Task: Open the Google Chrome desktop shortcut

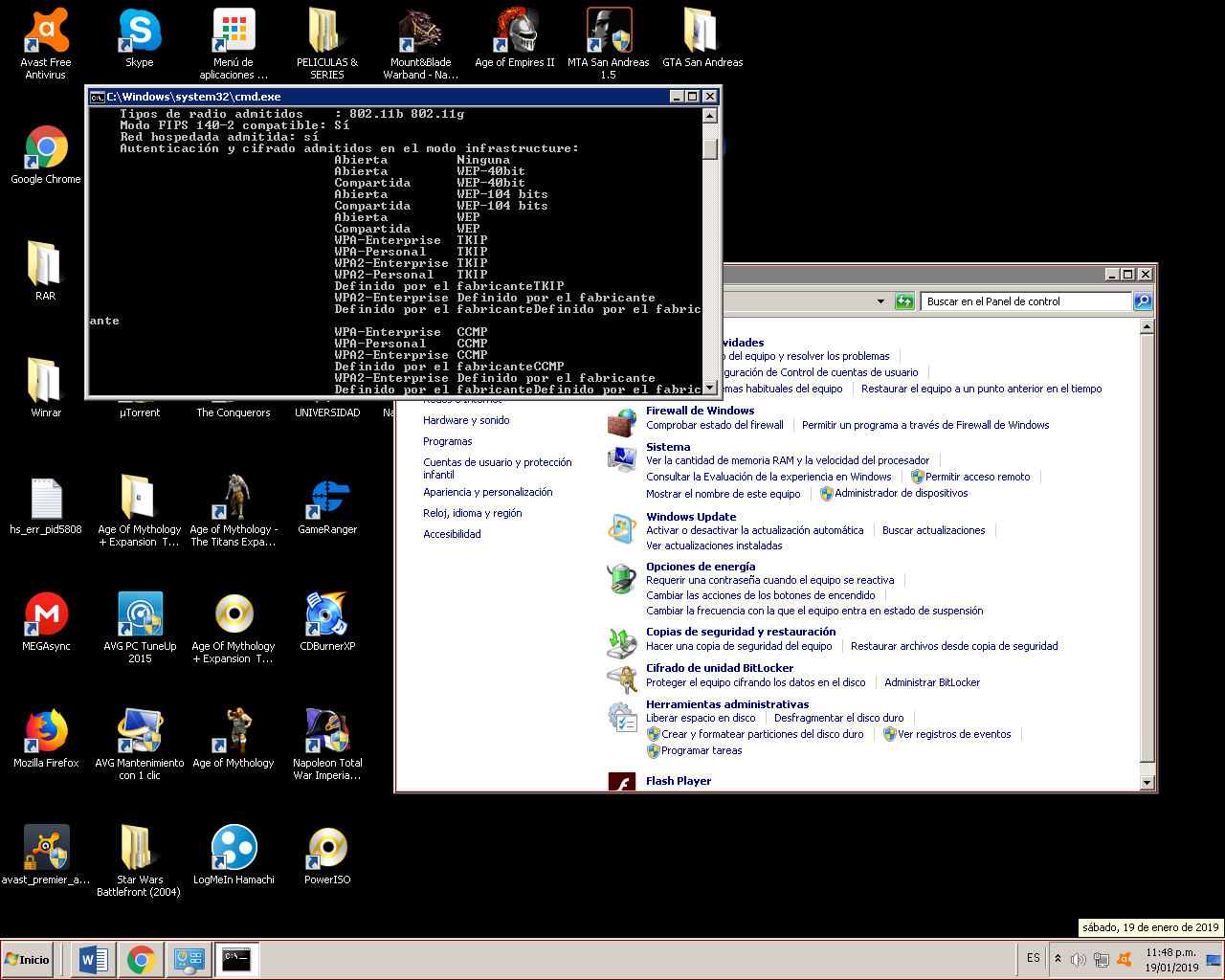Action: pos(46,149)
